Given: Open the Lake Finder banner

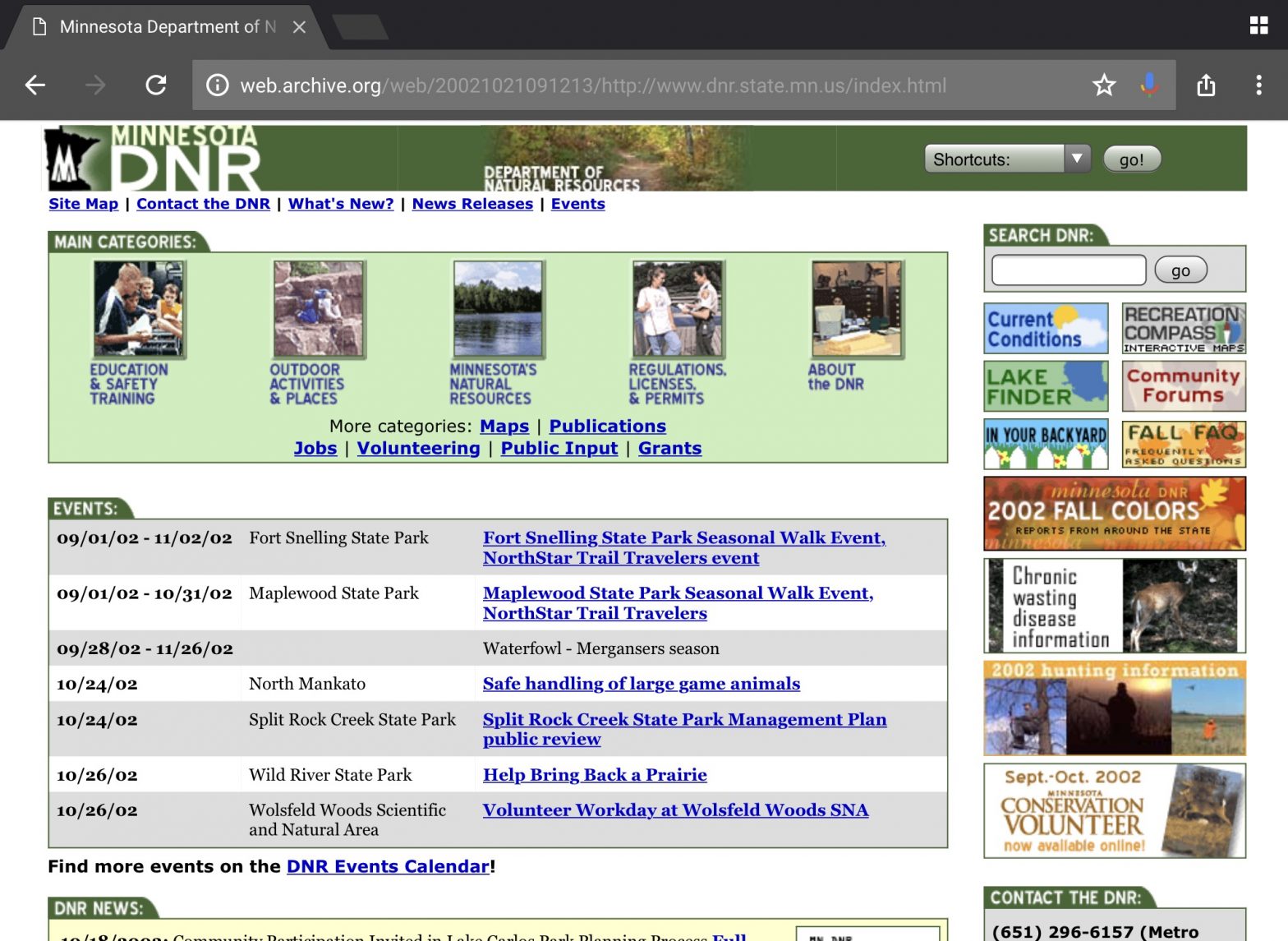Looking at the screenshot, I should (x=1046, y=386).
